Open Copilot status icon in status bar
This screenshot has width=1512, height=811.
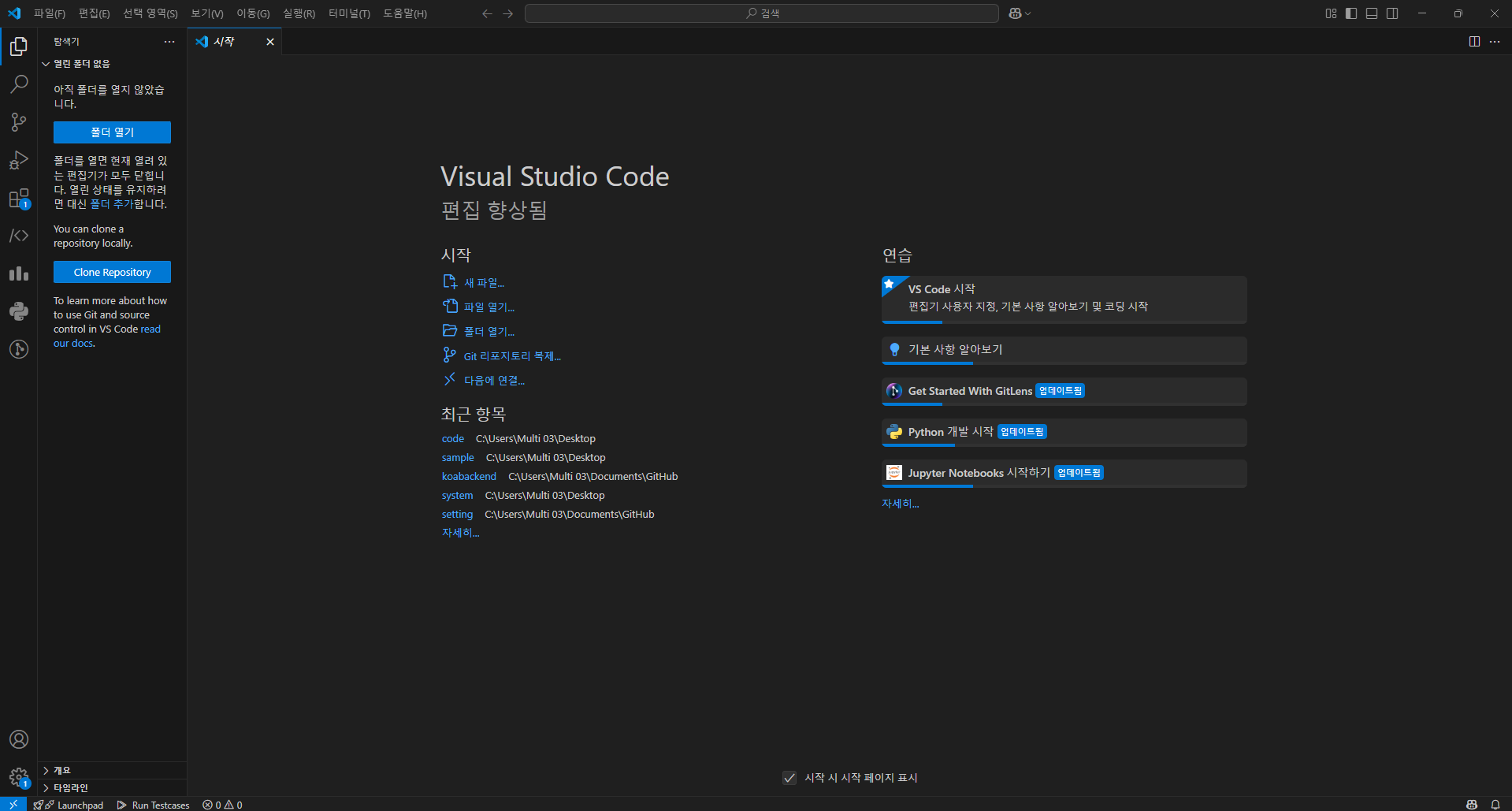[1471, 804]
